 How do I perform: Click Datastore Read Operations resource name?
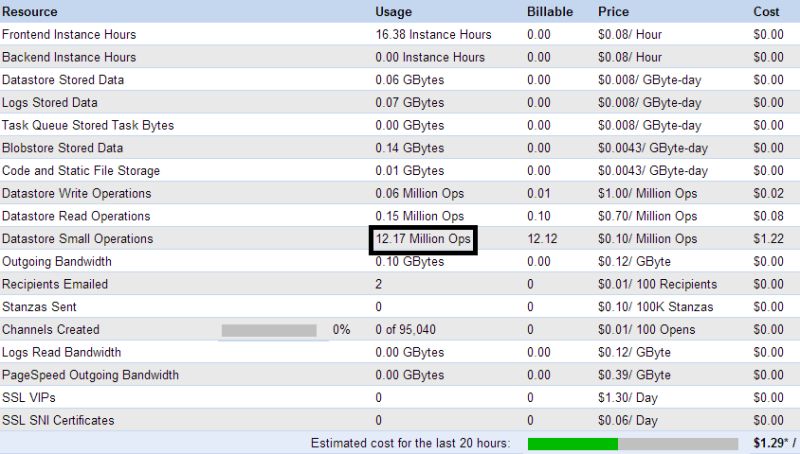pyautogui.click(x=76, y=216)
